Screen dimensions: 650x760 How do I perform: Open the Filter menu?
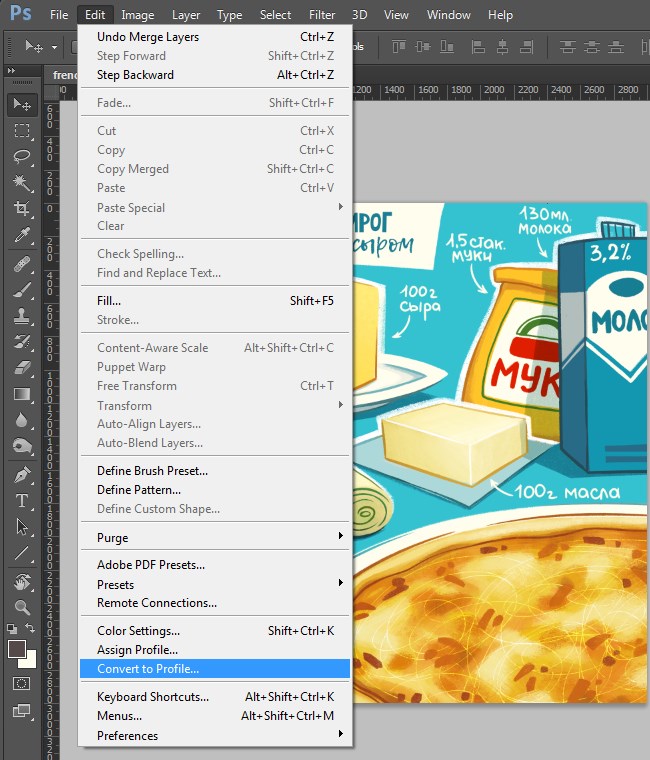pyautogui.click(x=322, y=15)
